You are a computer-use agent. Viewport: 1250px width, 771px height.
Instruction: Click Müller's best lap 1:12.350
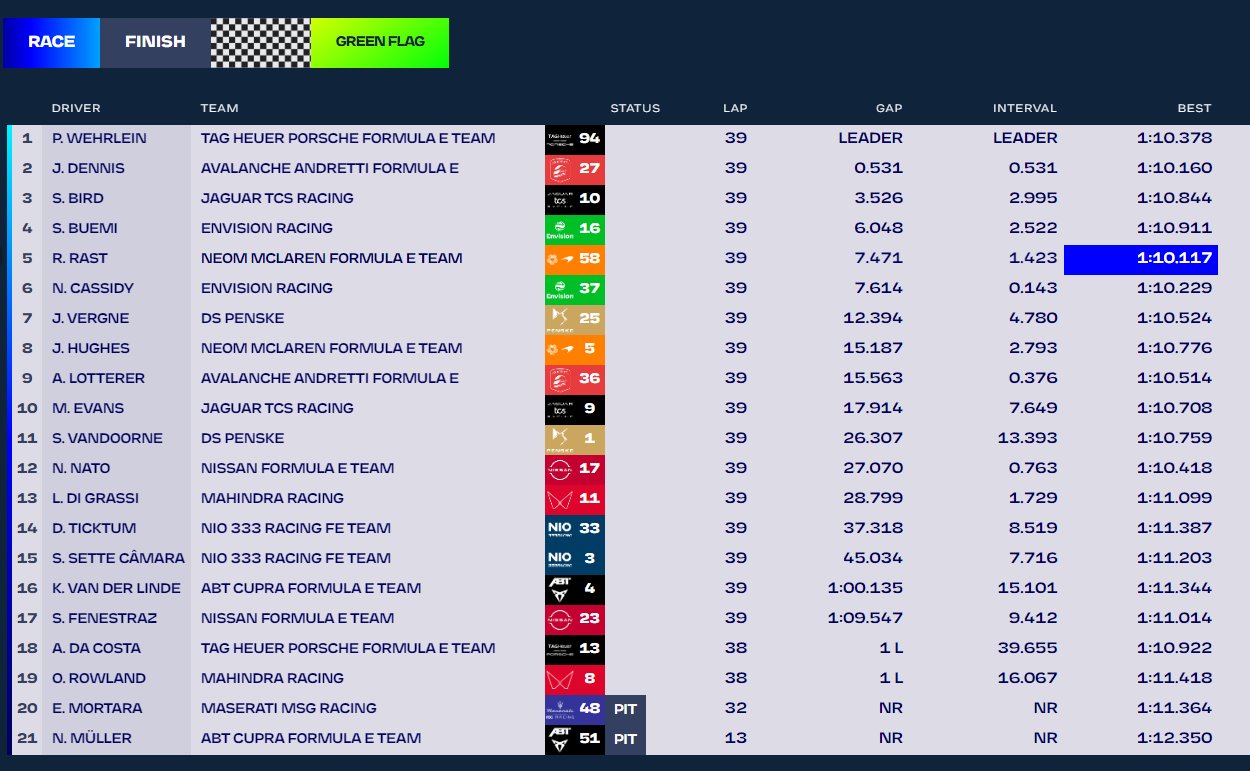1175,738
